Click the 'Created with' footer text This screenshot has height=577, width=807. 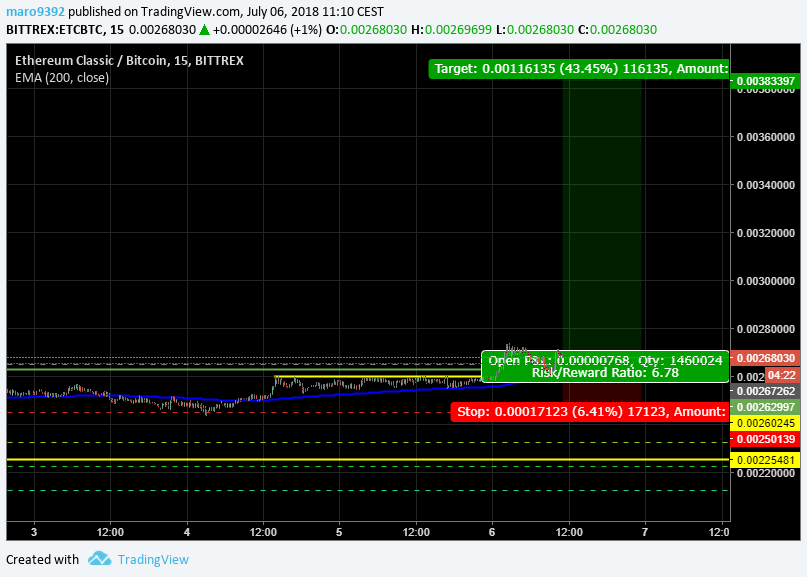(43, 559)
